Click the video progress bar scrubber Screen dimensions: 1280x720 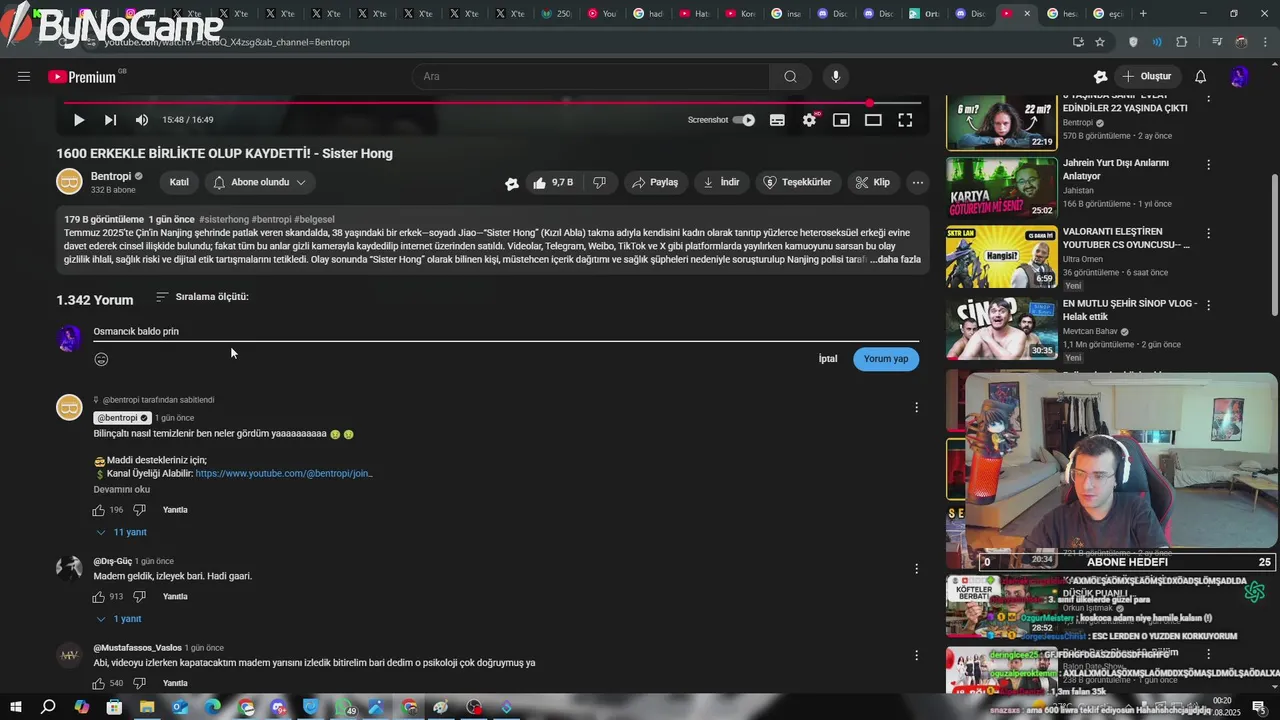point(870,103)
